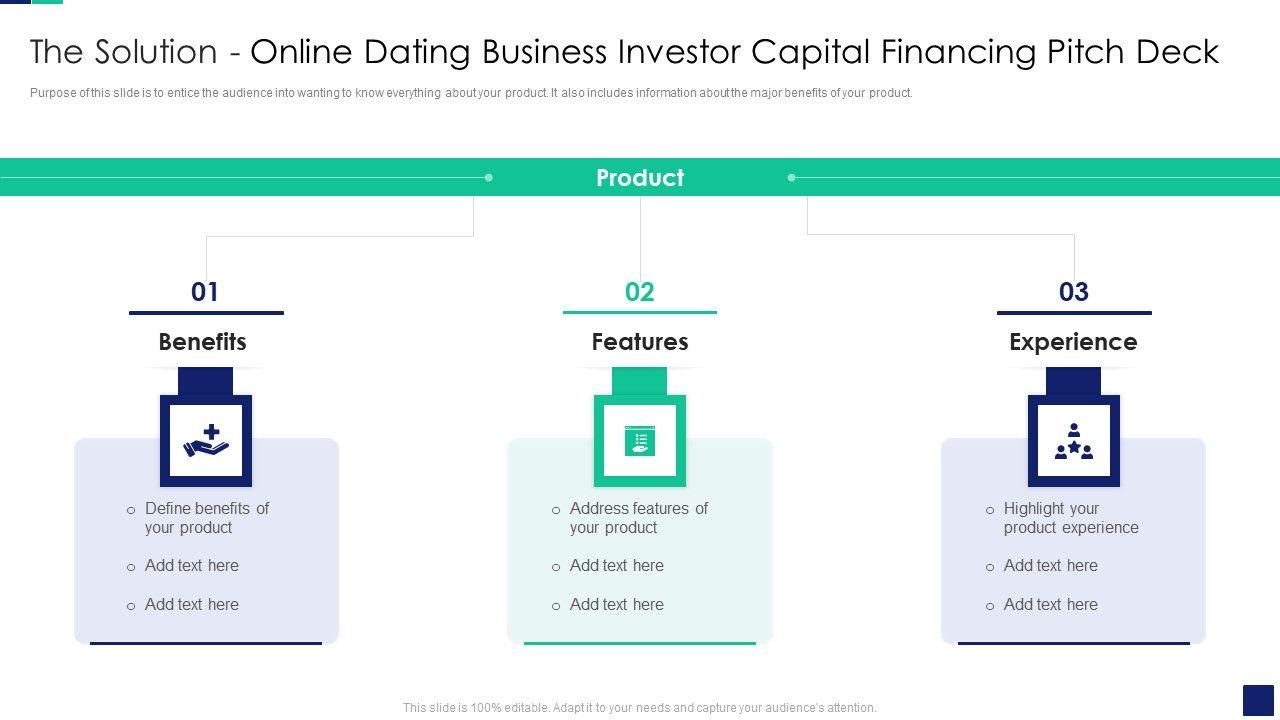Click the slide title text
The image size is (1280, 720).
click(x=625, y=52)
